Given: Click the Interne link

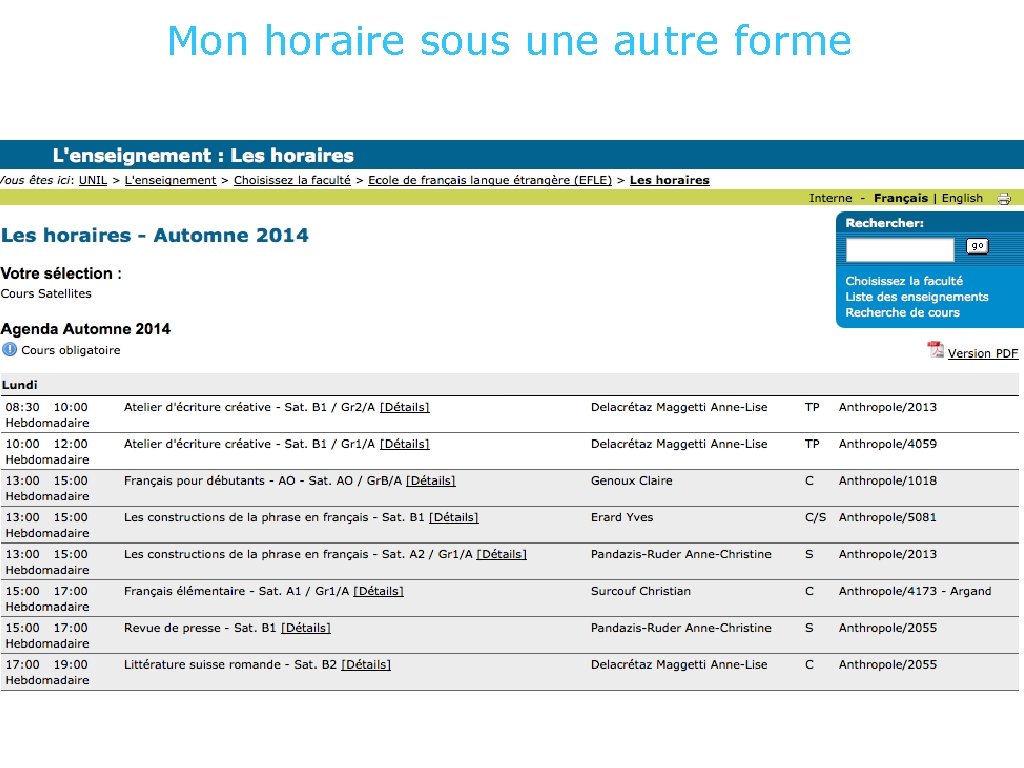Looking at the screenshot, I should 830,198.
